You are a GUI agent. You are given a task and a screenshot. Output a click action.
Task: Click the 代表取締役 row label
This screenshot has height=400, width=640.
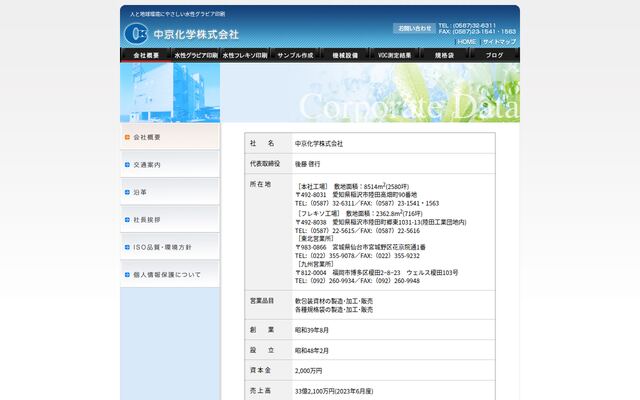265,164
